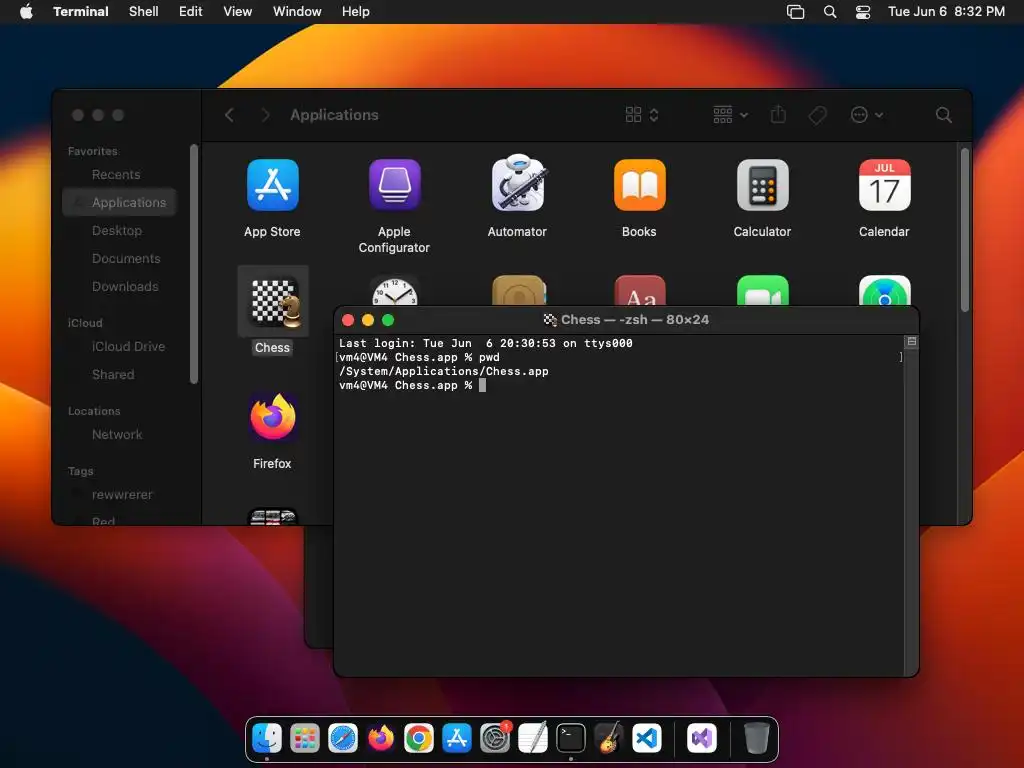The image size is (1024, 768).
Task: Click the Finder search magnifier icon
Action: tap(943, 115)
